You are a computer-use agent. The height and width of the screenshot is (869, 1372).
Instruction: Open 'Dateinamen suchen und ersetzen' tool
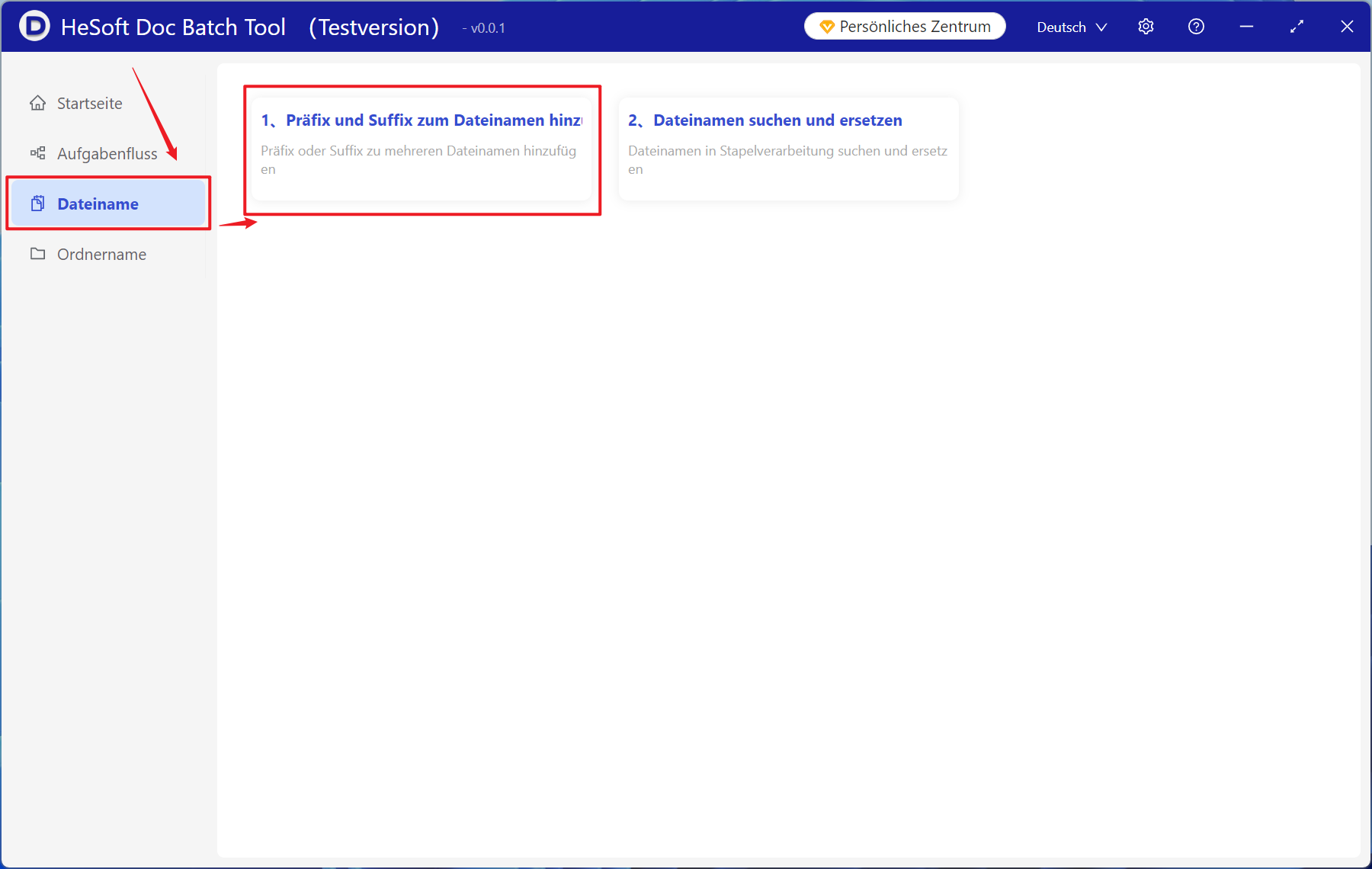click(x=777, y=120)
